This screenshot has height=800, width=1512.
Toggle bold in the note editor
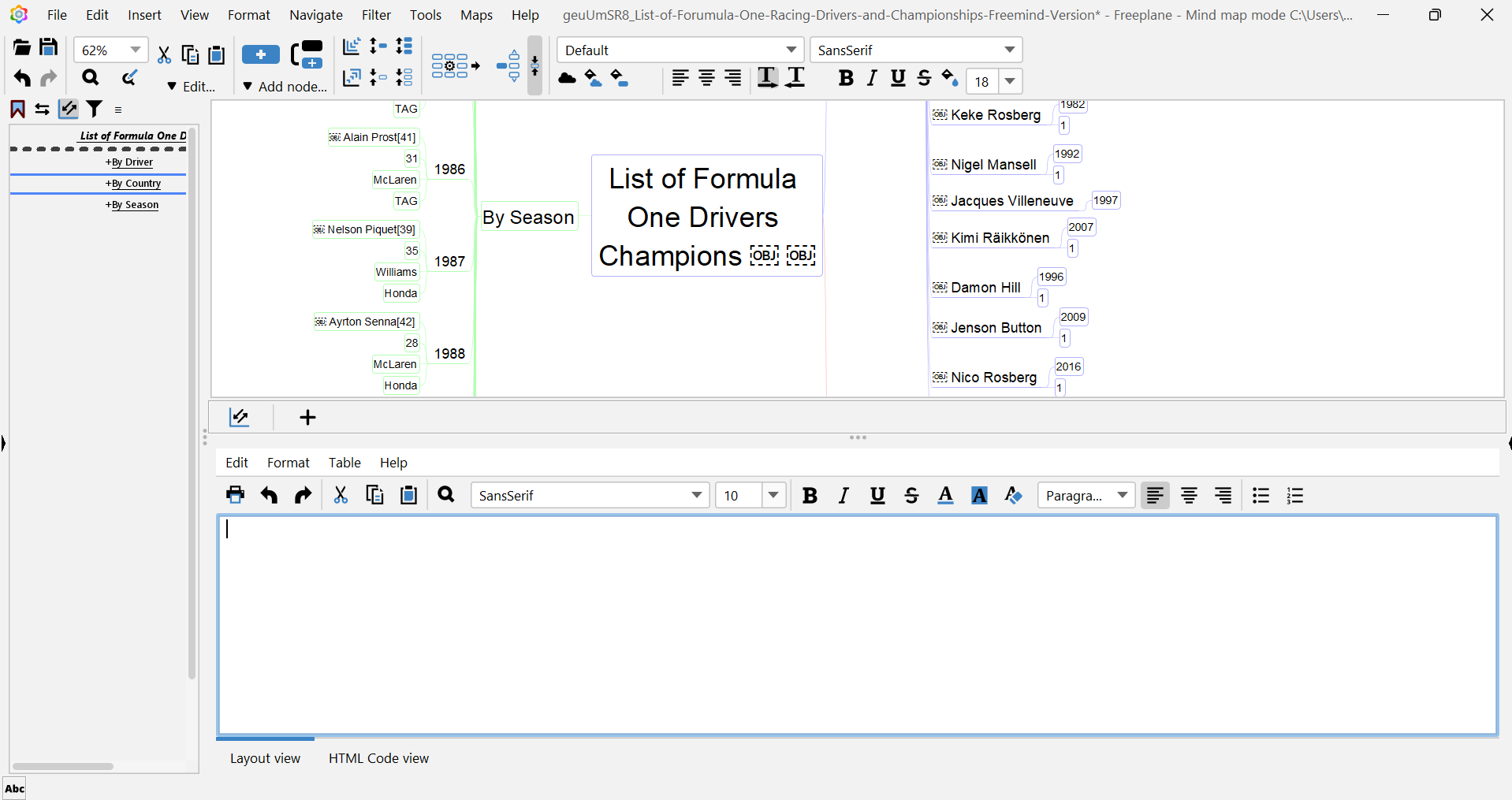(810, 495)
